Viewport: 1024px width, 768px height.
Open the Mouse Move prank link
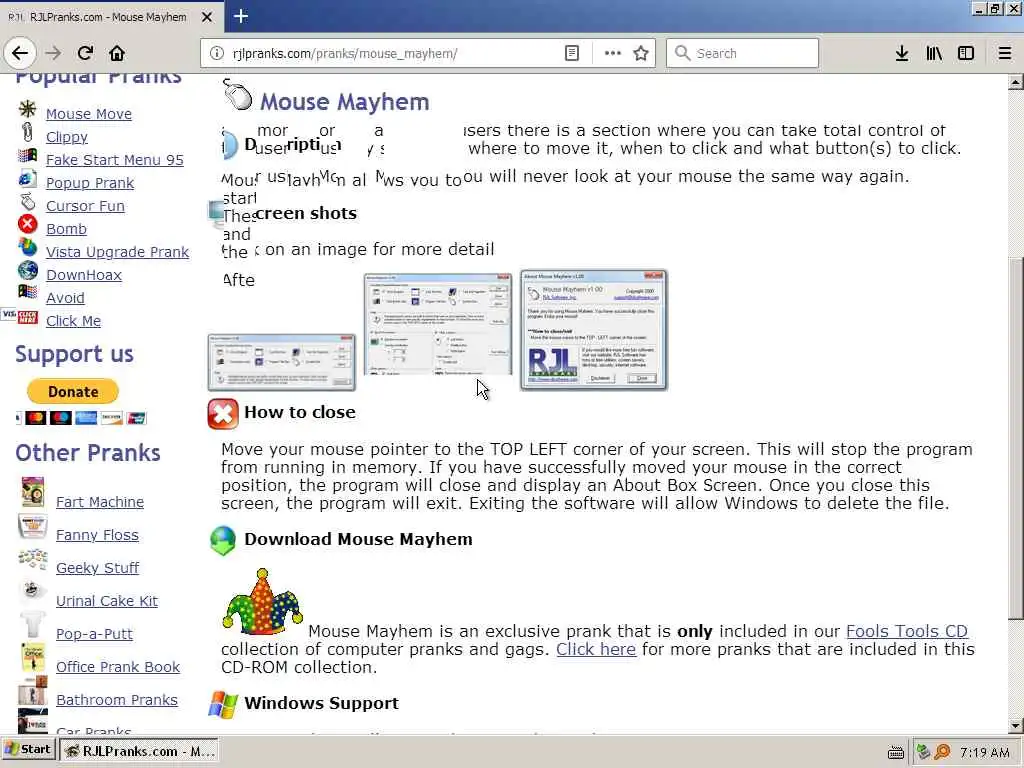89,114
